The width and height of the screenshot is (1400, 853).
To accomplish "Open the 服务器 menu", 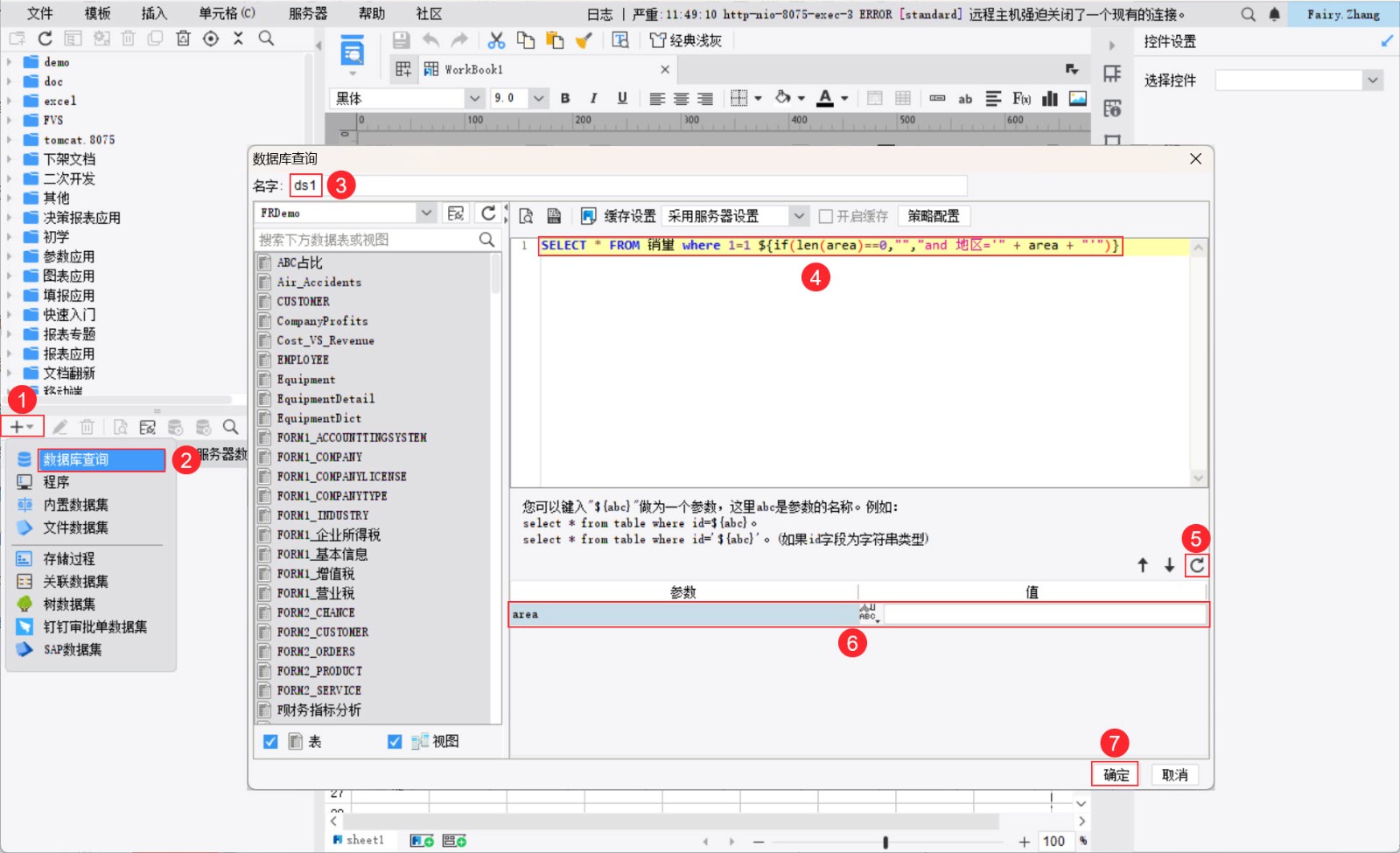I will tap(308, 13).
